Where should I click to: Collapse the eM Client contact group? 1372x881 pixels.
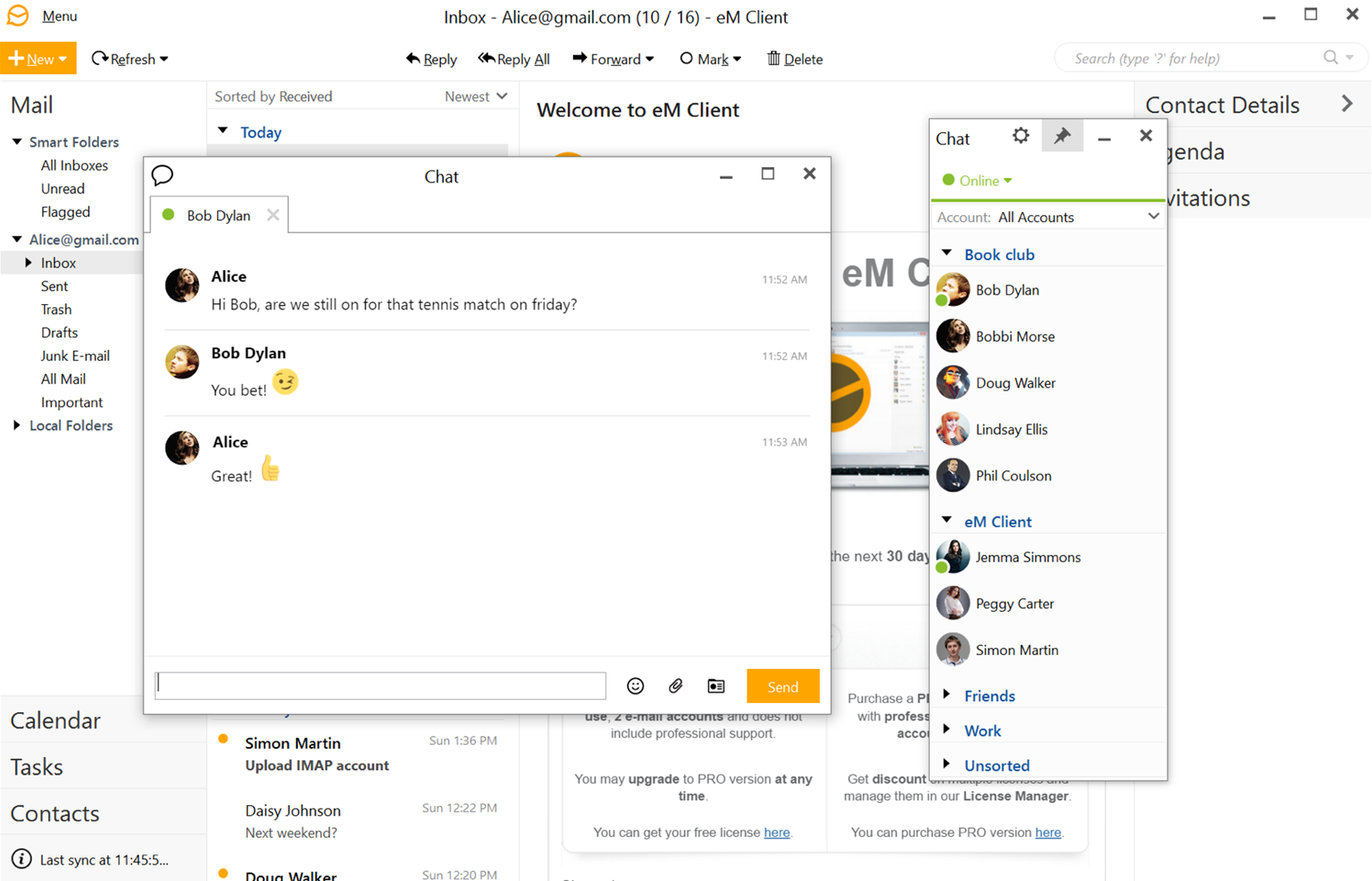tap(947, 520)
